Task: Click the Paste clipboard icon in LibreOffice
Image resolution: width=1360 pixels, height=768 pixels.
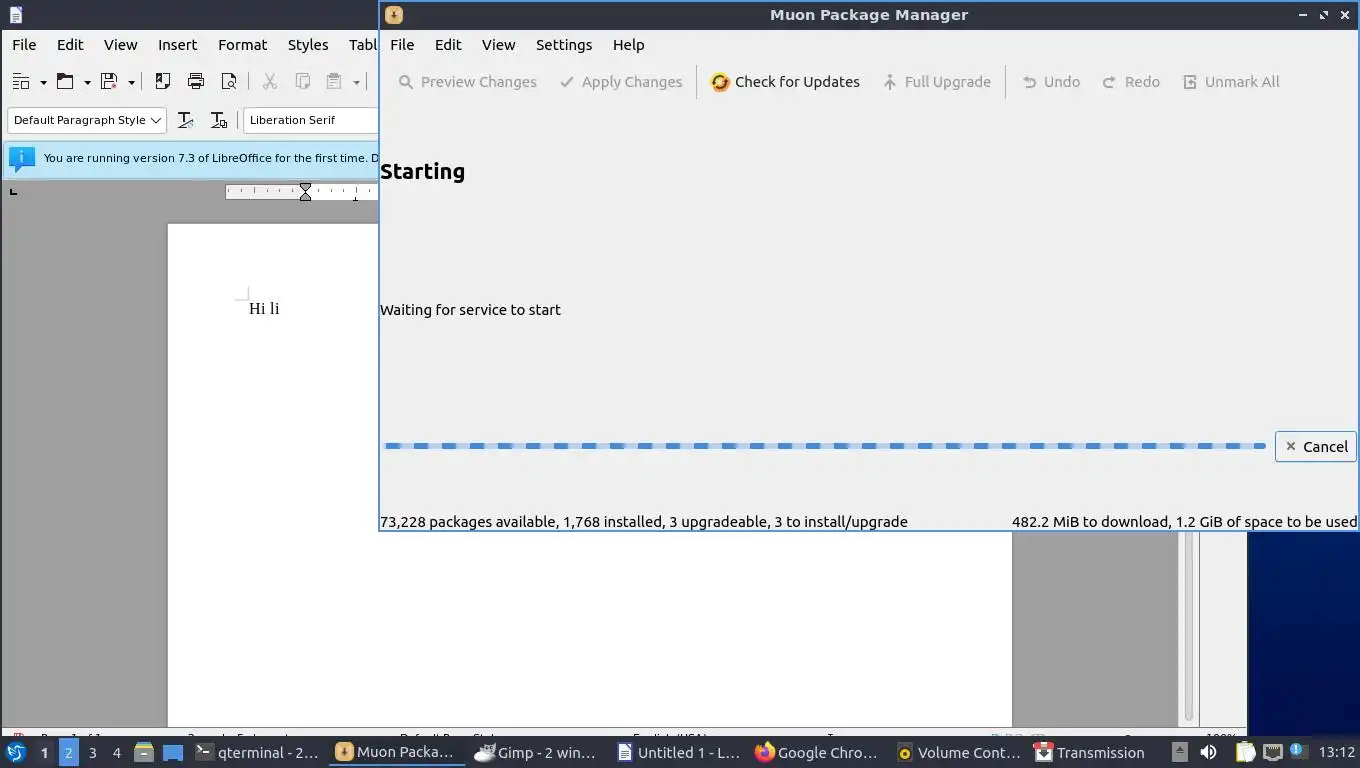Action: coord(334,82)
